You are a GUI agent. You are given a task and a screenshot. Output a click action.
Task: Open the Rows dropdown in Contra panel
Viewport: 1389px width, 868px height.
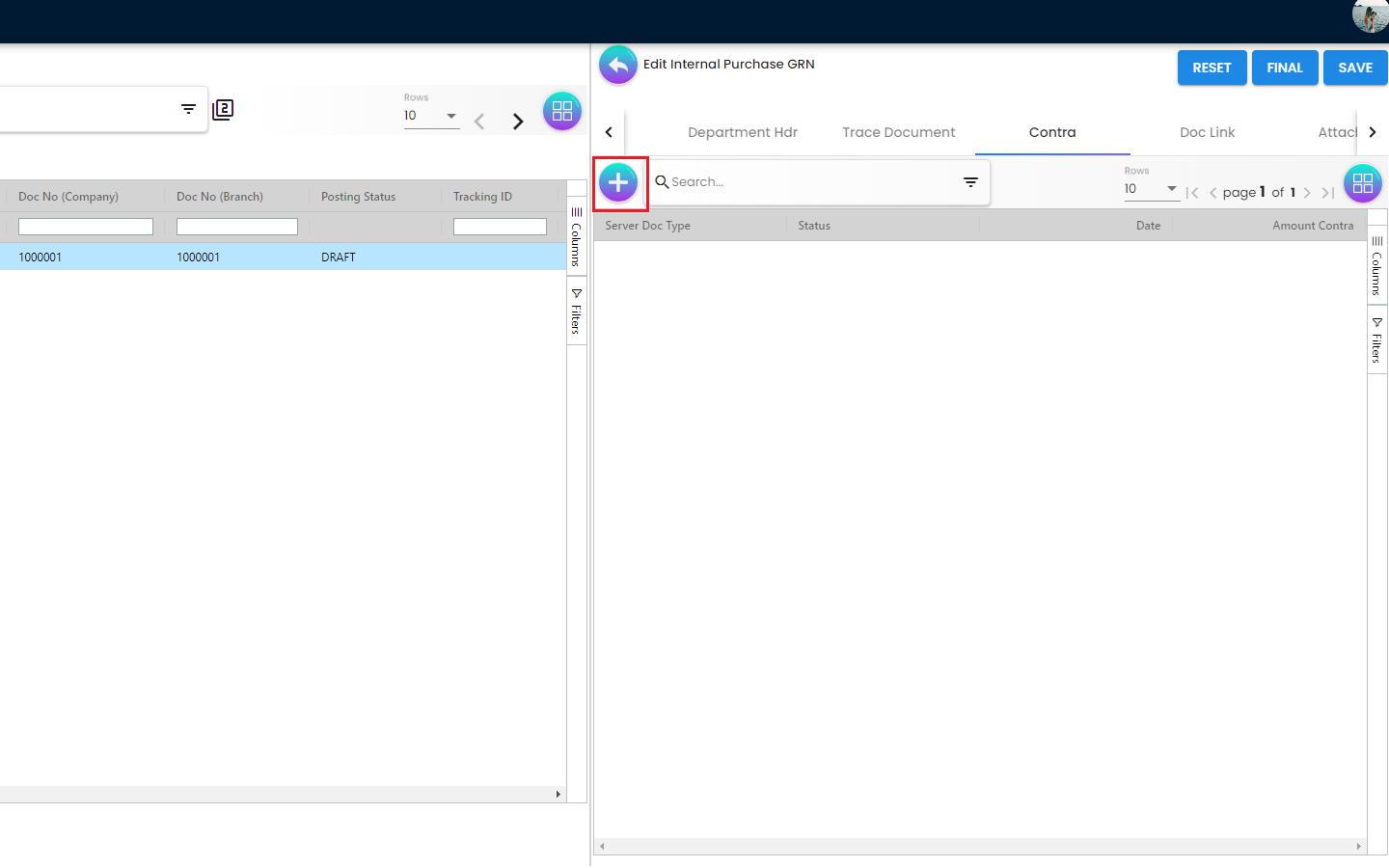(x=1151, y=189)
